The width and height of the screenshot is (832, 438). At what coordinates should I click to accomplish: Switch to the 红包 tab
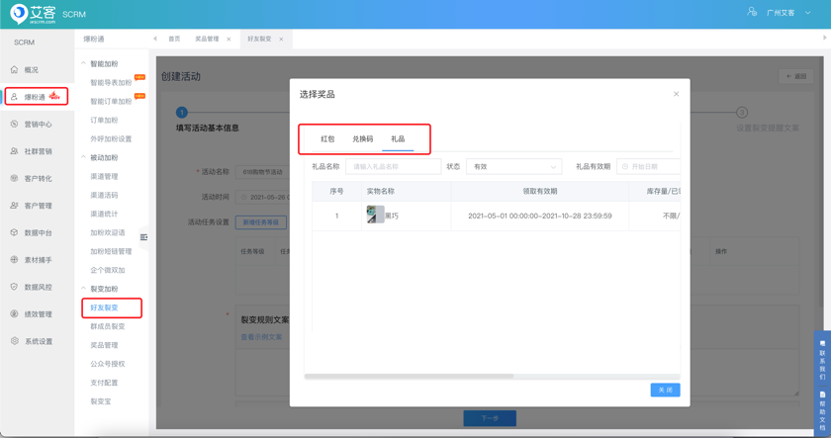[x=327, y=138]
